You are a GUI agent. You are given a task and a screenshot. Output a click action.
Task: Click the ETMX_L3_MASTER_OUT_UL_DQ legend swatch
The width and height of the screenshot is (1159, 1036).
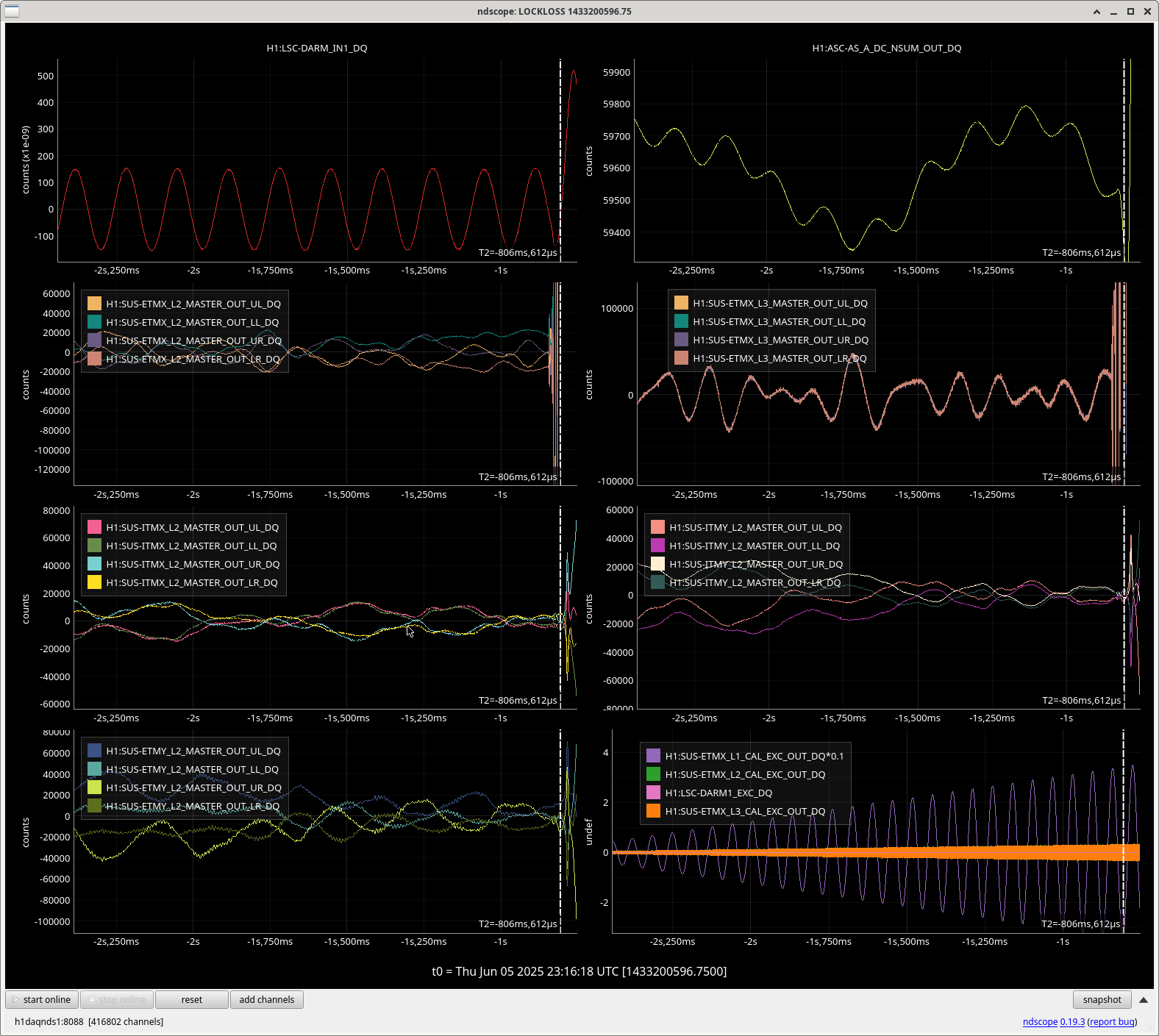click(x=681, y=303)
